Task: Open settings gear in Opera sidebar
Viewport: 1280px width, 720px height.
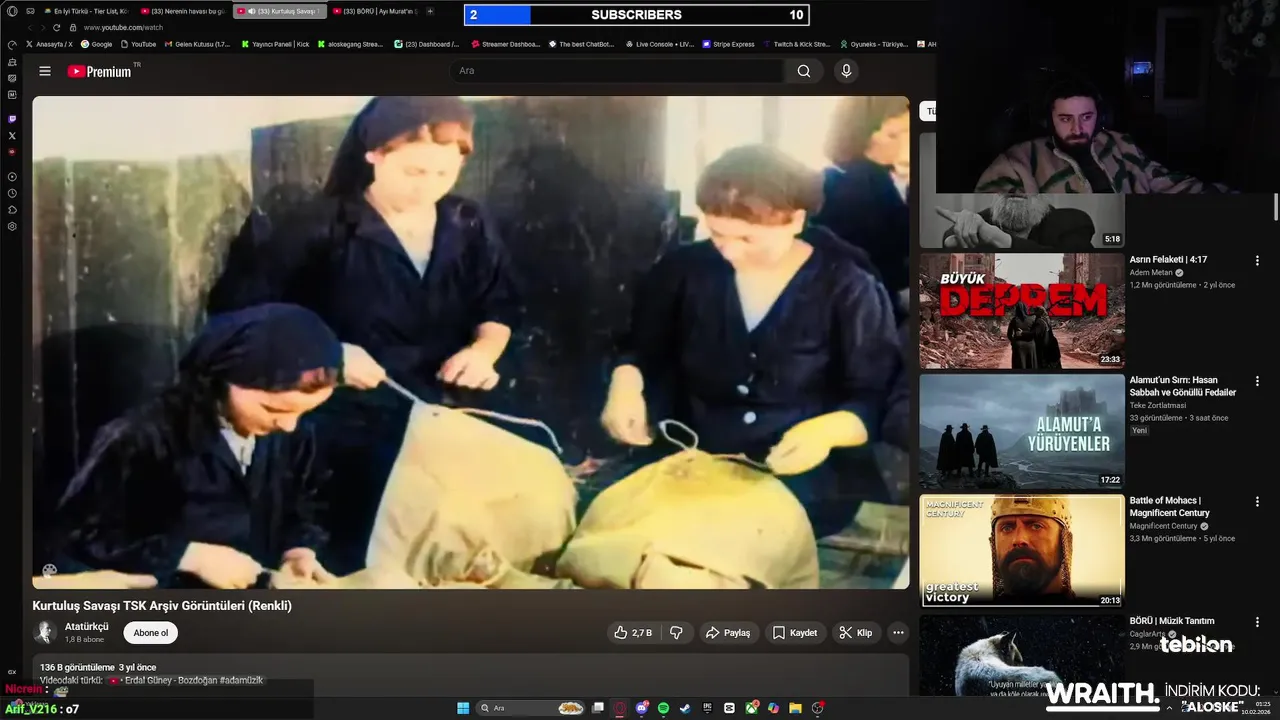Action: 12,226
